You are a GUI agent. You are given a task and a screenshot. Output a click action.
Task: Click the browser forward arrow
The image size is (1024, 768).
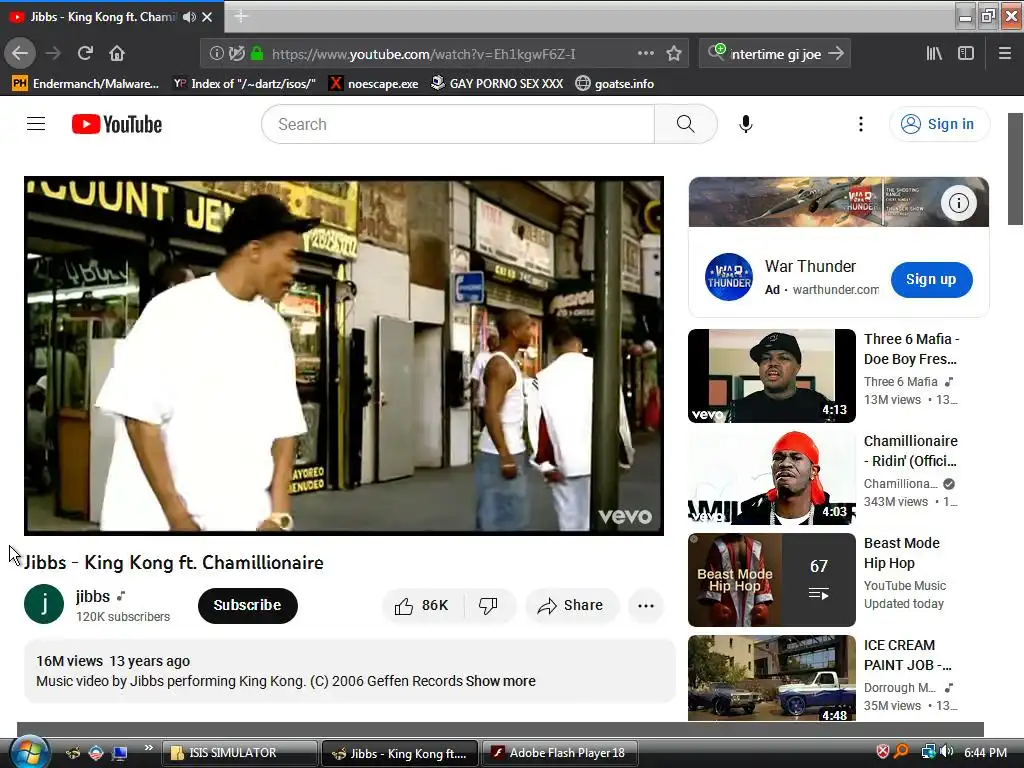tap(53, 54)
